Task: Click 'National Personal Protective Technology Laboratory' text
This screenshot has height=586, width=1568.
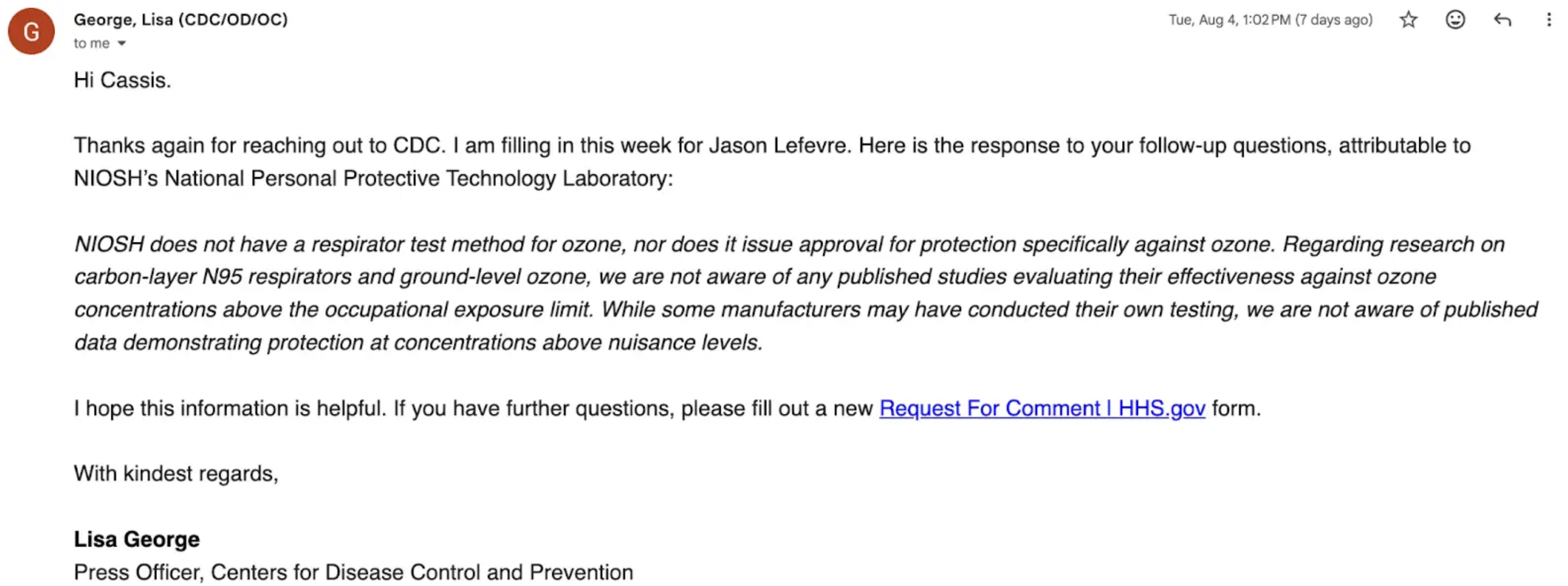Action: (x=416, y=178)
